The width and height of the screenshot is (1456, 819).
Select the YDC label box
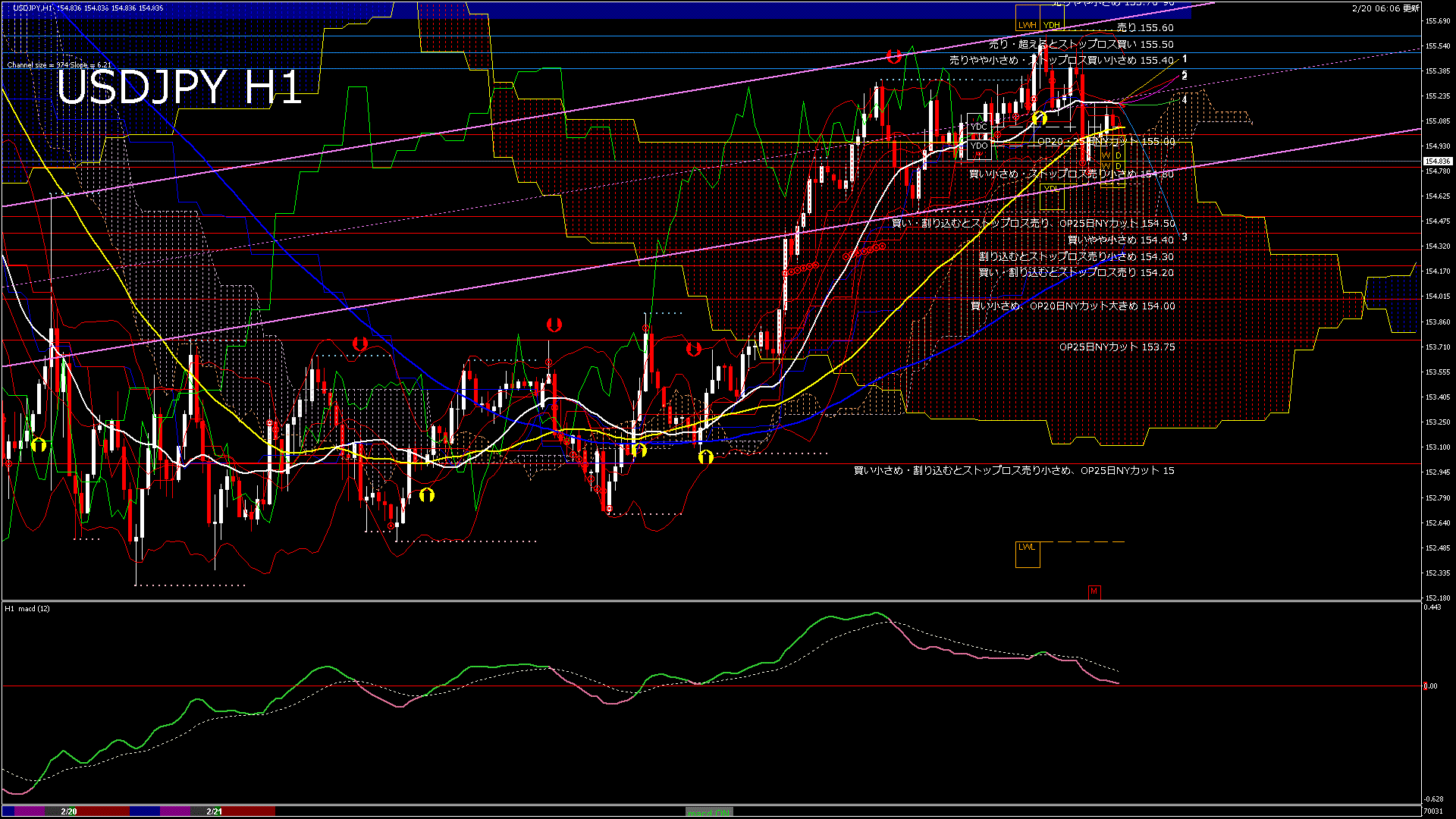click(978, 127)
